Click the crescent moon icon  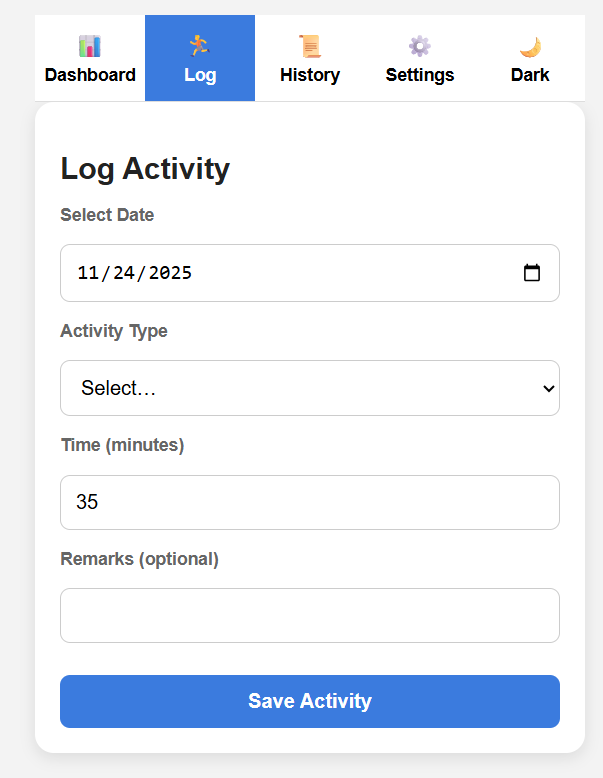pos(530,46)
